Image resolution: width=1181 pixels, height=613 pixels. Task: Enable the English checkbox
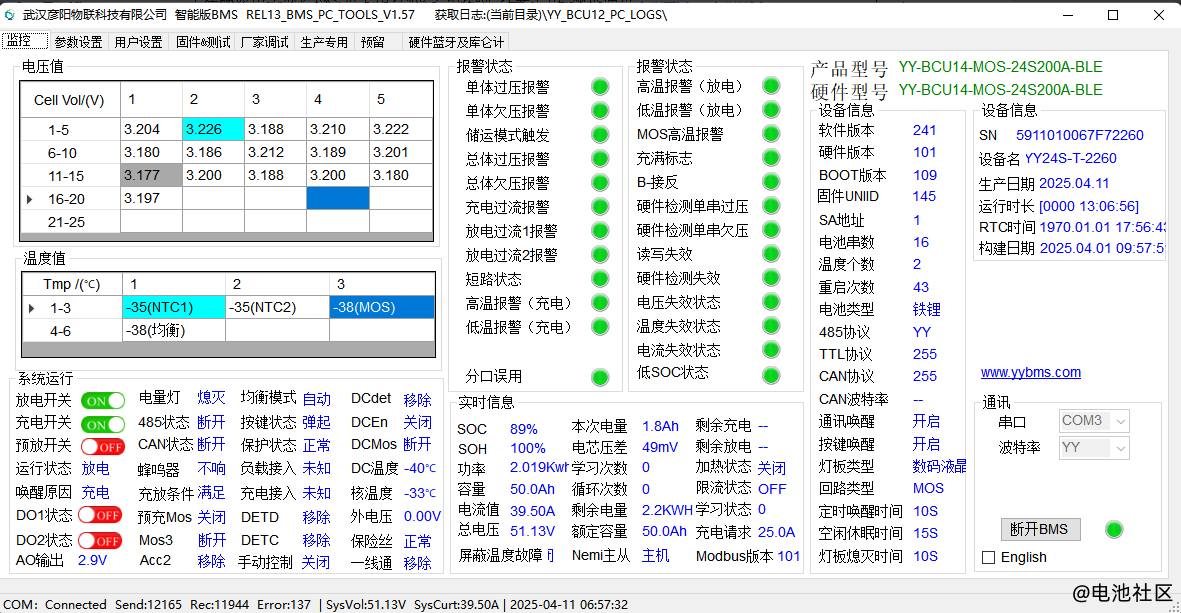click(989, 557)
